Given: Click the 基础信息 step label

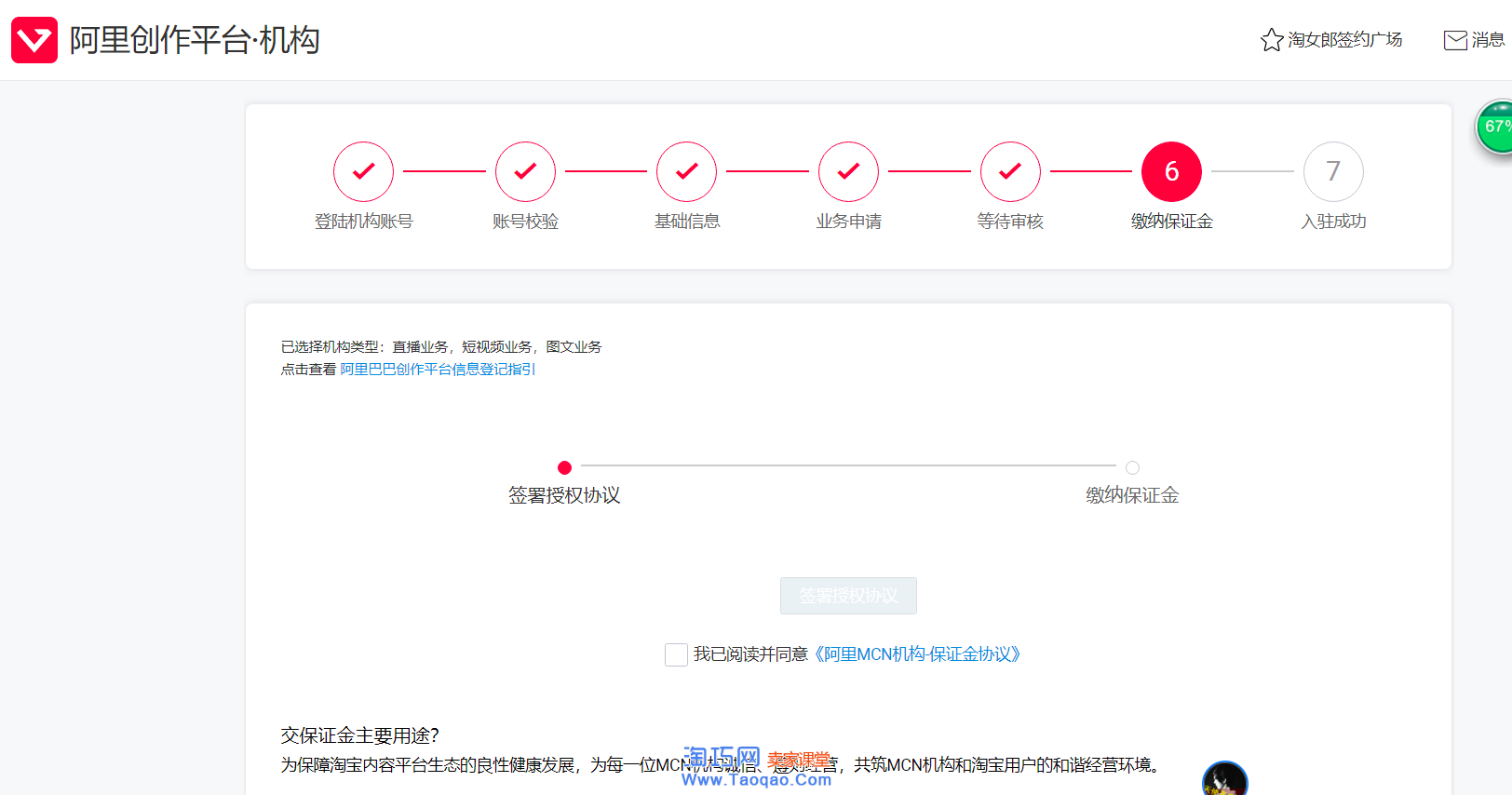Looking at the screenshot, I should coord(687,222).
